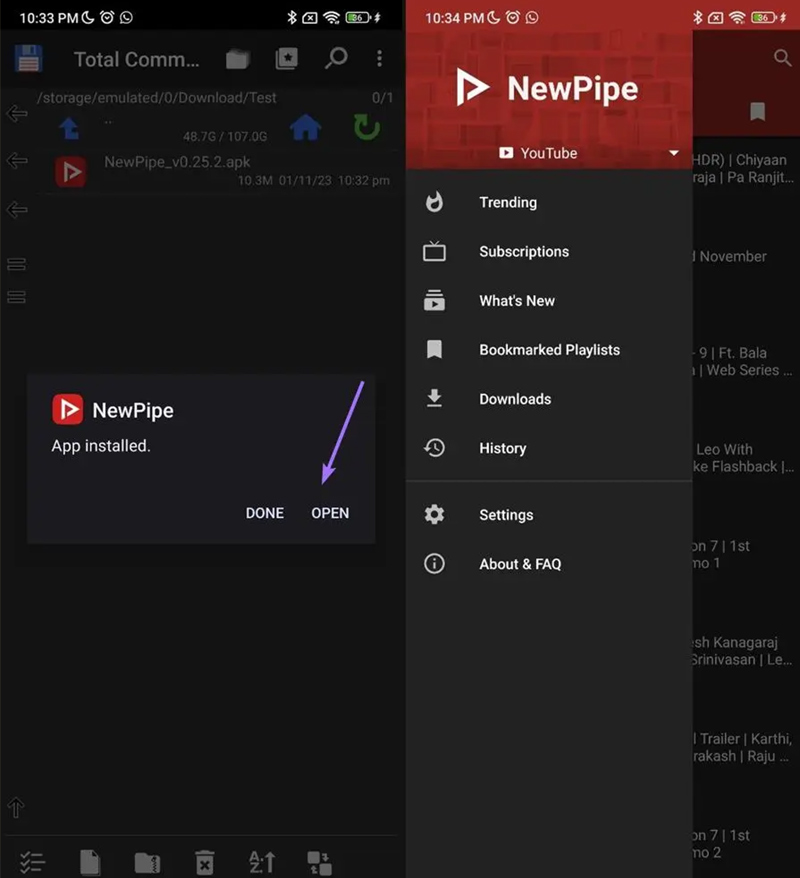Image resolution: width=800 pixels, height=878 pixels.
Task: Open Total Commander's three-dot overflow menu
Action: (379, 59)
